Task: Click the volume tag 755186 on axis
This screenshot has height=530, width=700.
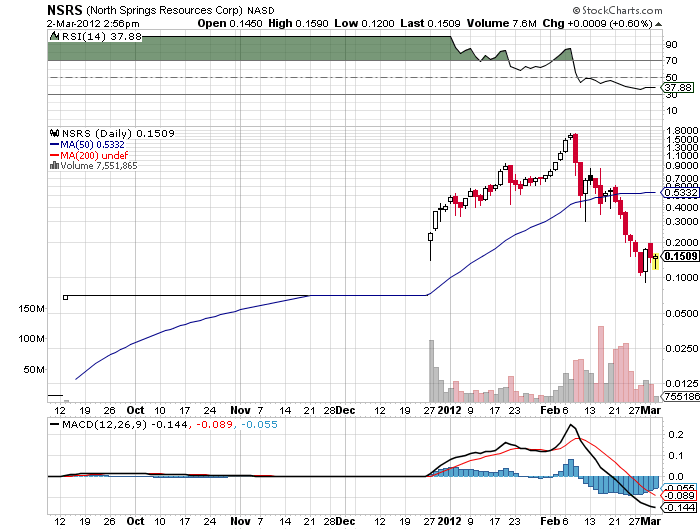Action: (680, 396)
